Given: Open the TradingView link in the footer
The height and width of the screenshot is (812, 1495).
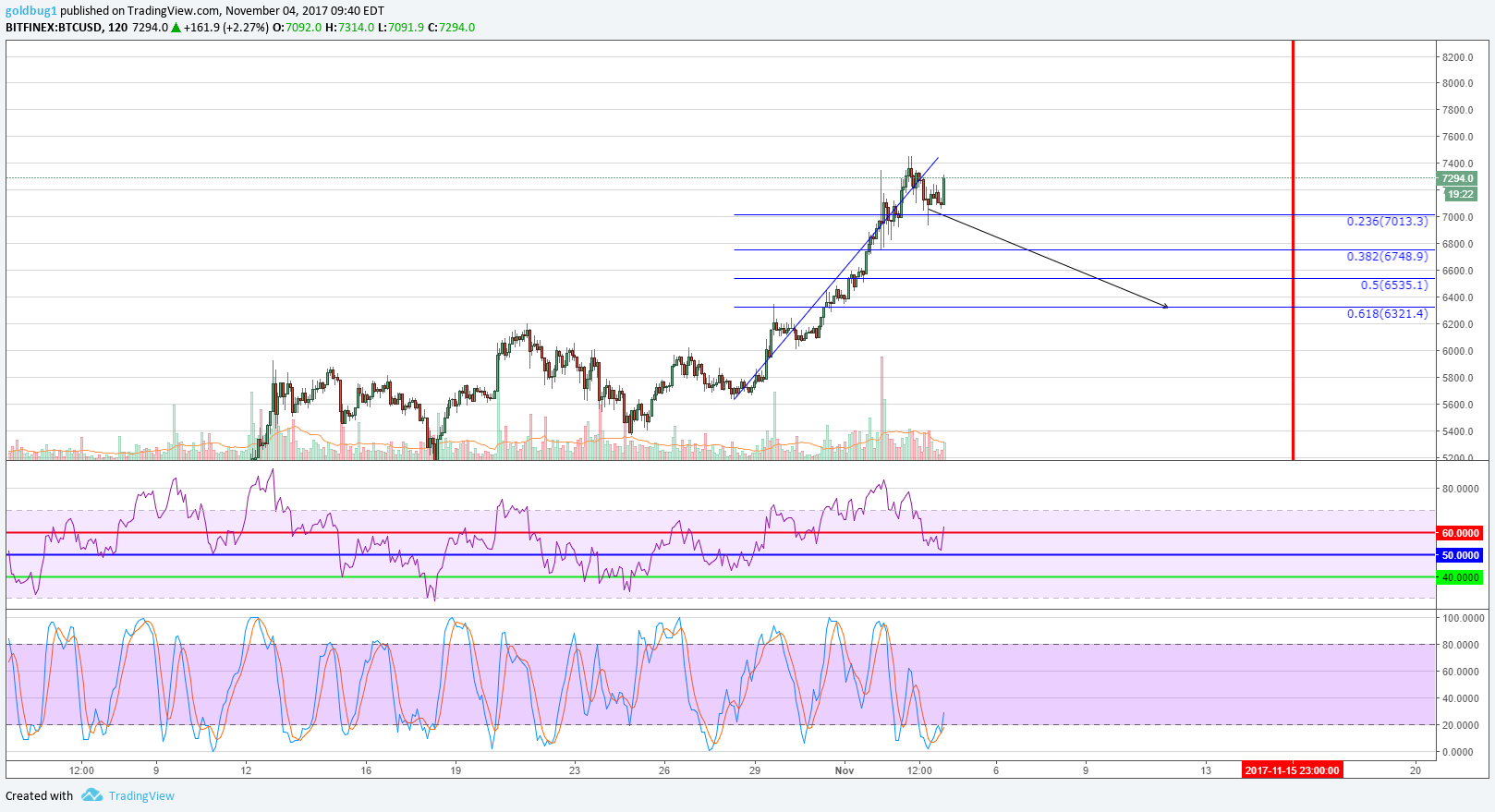Looking at the screenshot, I should pyautogui.click(x=141, y=795).
